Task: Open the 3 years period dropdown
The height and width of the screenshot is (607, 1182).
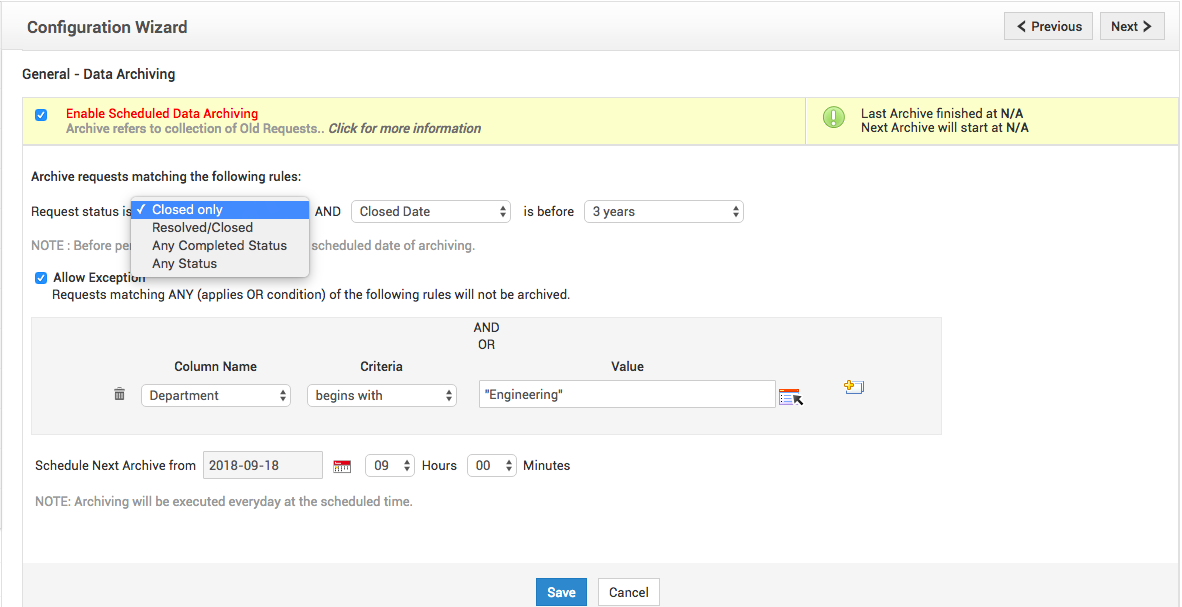Action: (x=663, y=212)
